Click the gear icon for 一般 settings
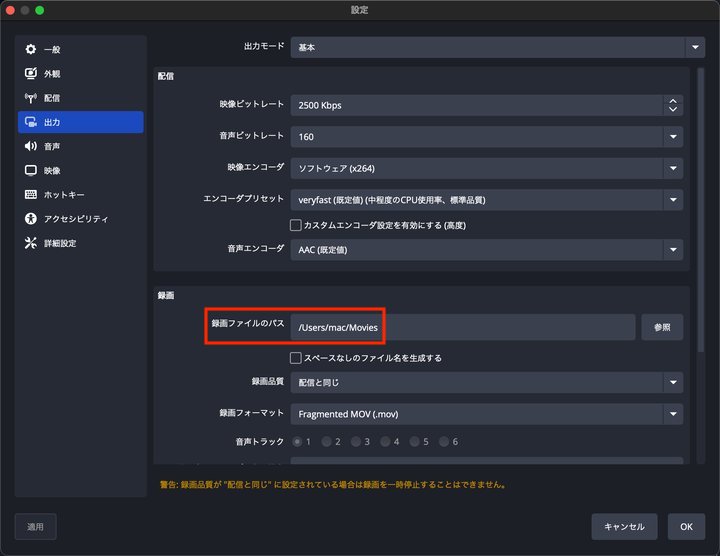Screen dimensions: 720x556 click(x=31, y=50)
